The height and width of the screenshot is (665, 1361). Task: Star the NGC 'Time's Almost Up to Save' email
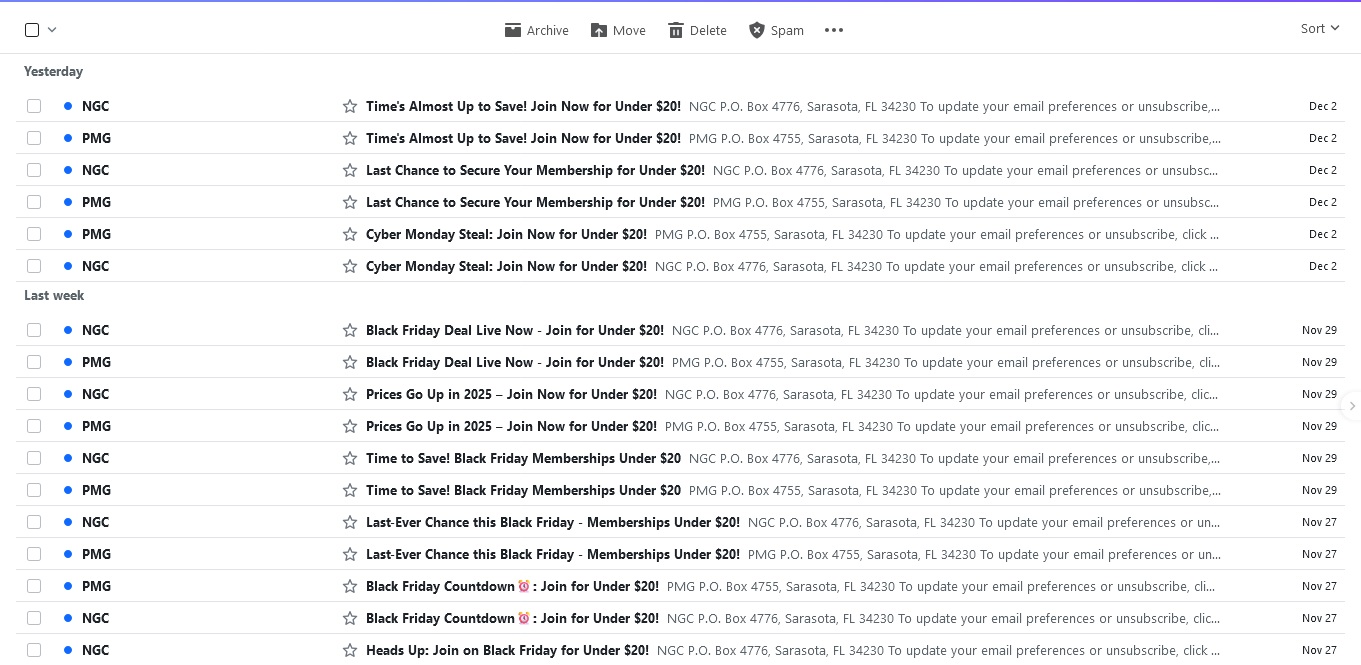[350, 106]
